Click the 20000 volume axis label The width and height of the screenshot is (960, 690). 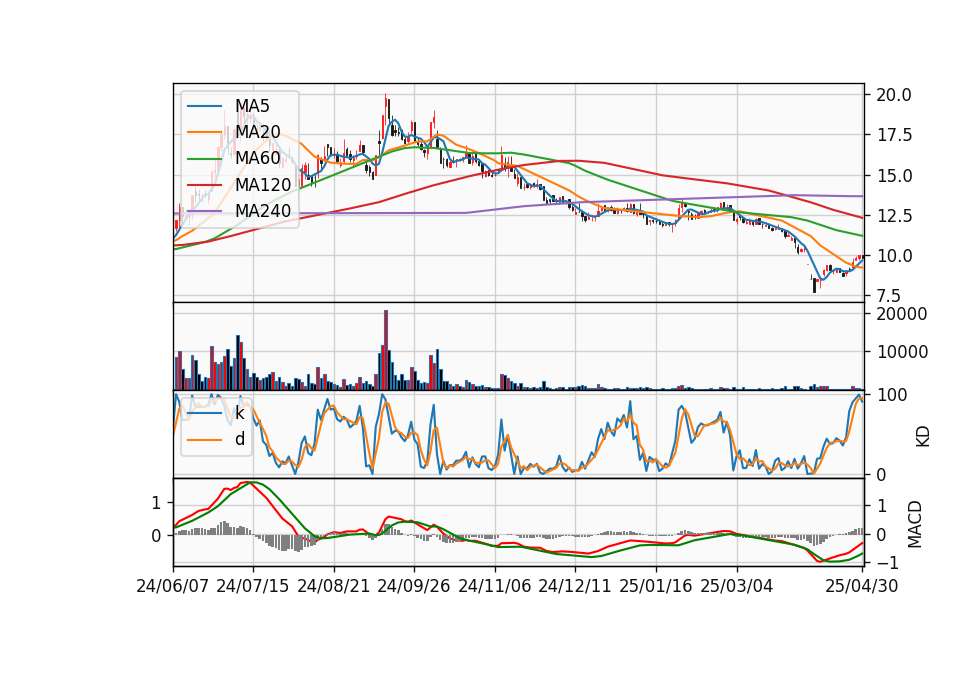point(902,313)
